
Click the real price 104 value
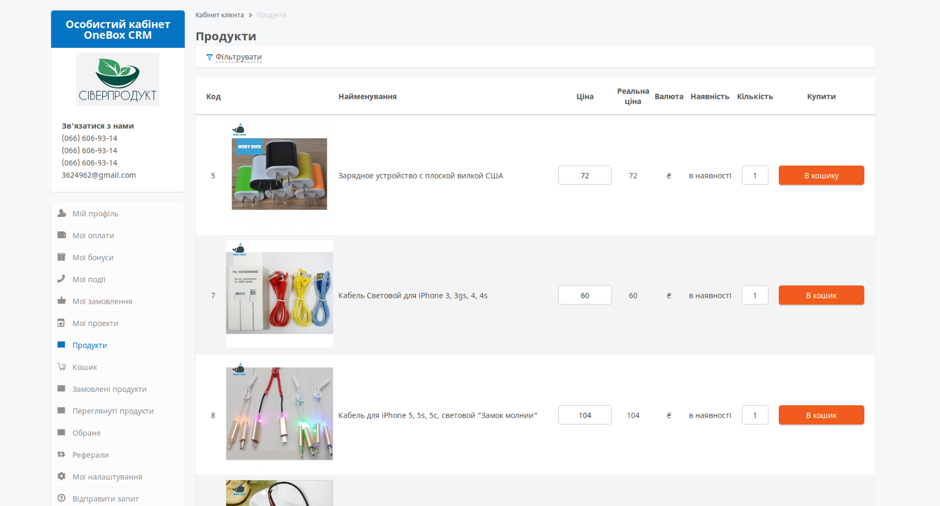point(633,415)
